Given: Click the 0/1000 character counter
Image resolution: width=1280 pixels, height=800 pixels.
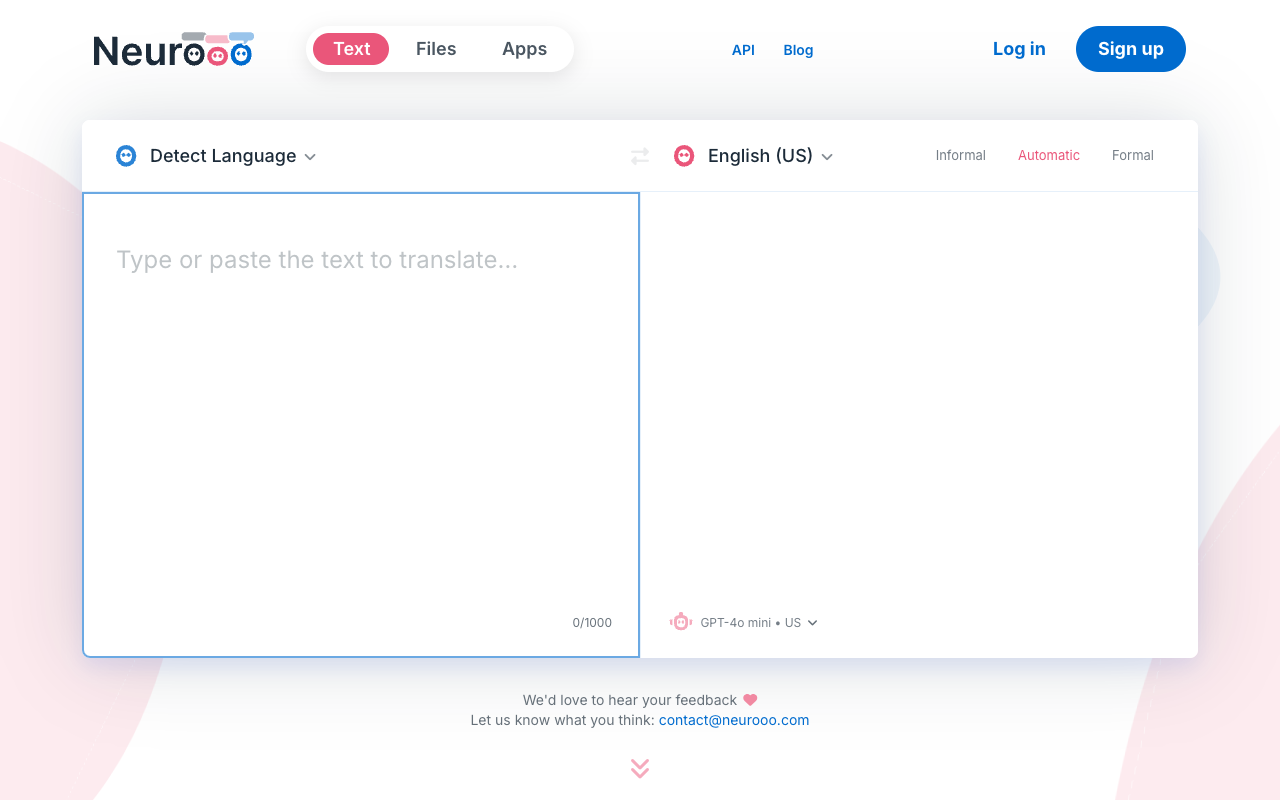Looking at the screenshot, I should (592, 623).
